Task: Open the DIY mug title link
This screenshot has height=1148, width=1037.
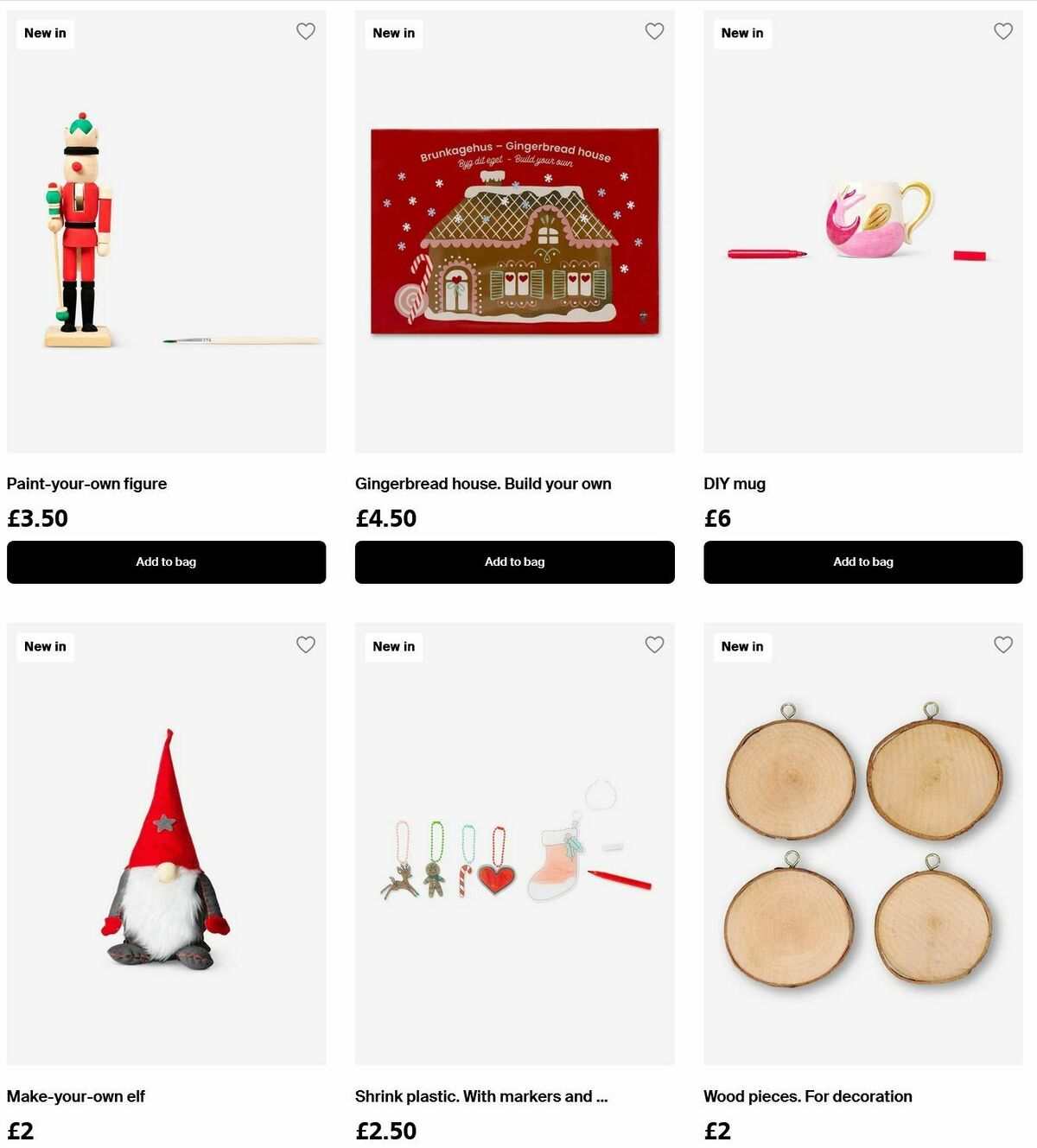Action: coord(735,484)
